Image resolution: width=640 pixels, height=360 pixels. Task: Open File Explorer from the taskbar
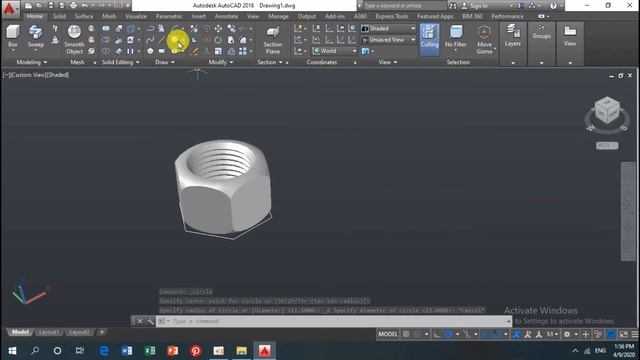coord(242,351)
